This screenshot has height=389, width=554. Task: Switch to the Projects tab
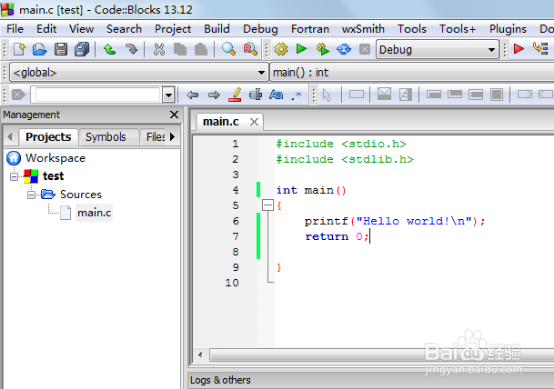click(x=48, y=137)
